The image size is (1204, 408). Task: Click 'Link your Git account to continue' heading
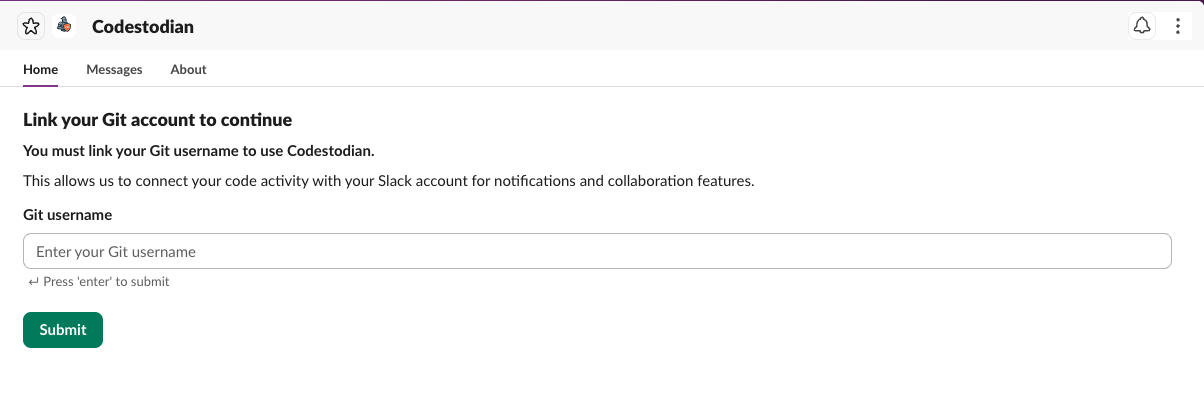(157, 120)
